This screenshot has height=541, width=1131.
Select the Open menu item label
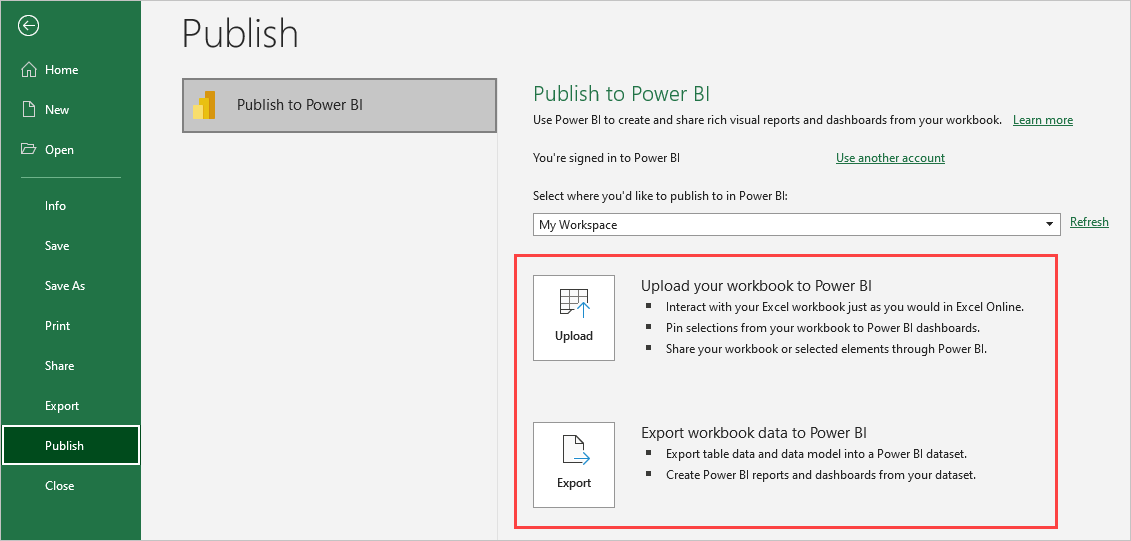(59, 150)
